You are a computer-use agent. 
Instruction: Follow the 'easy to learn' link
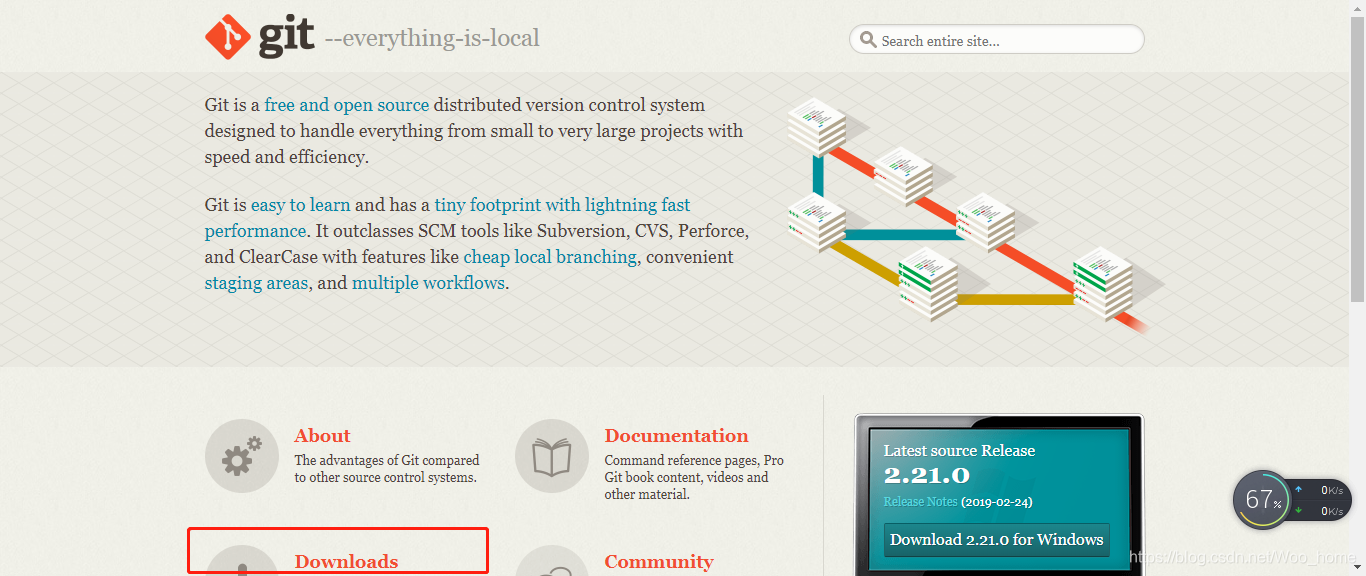pyautogui.click(x=300, y=205)
